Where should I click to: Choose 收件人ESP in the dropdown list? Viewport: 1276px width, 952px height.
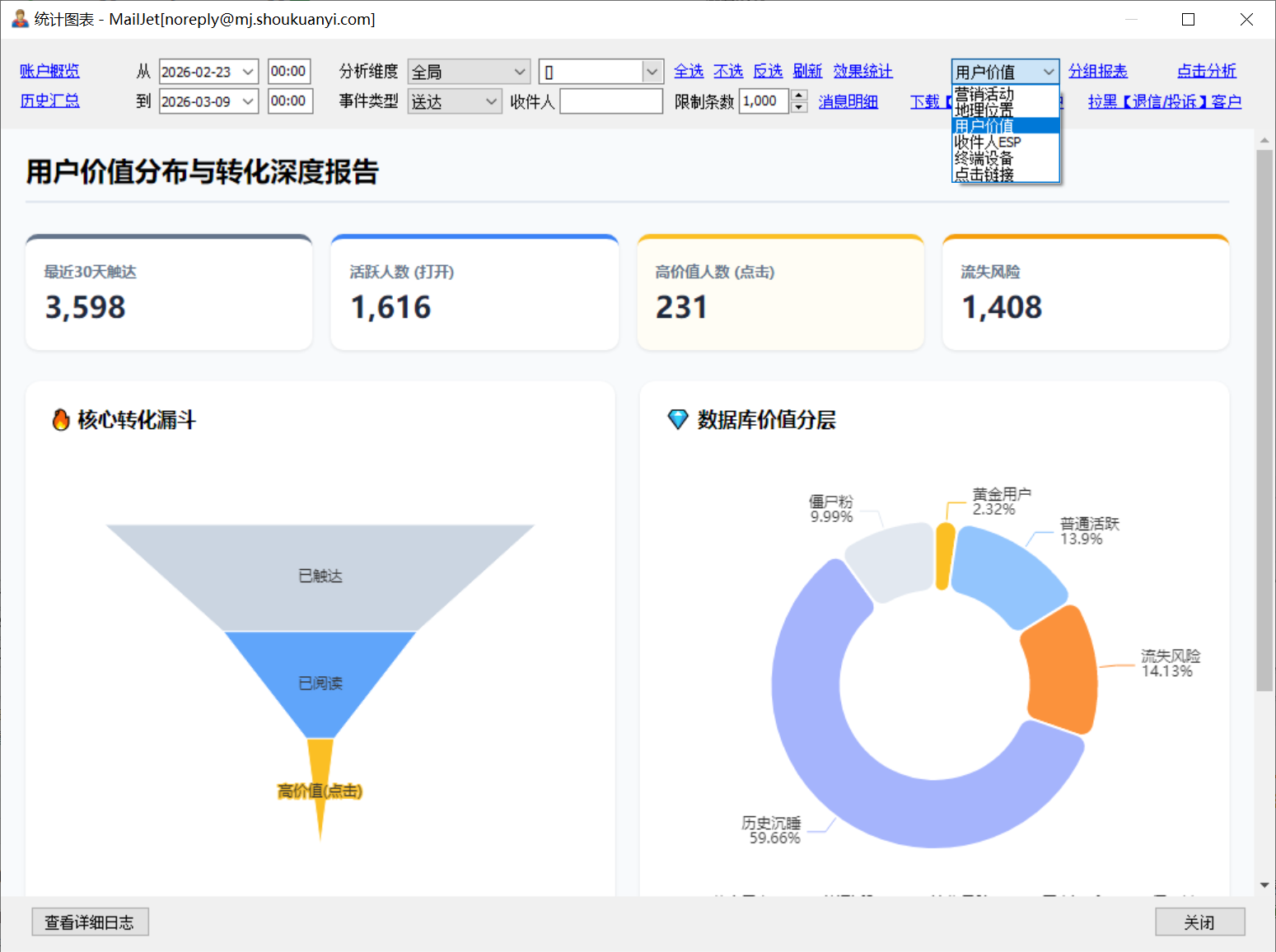pos(988,142)
